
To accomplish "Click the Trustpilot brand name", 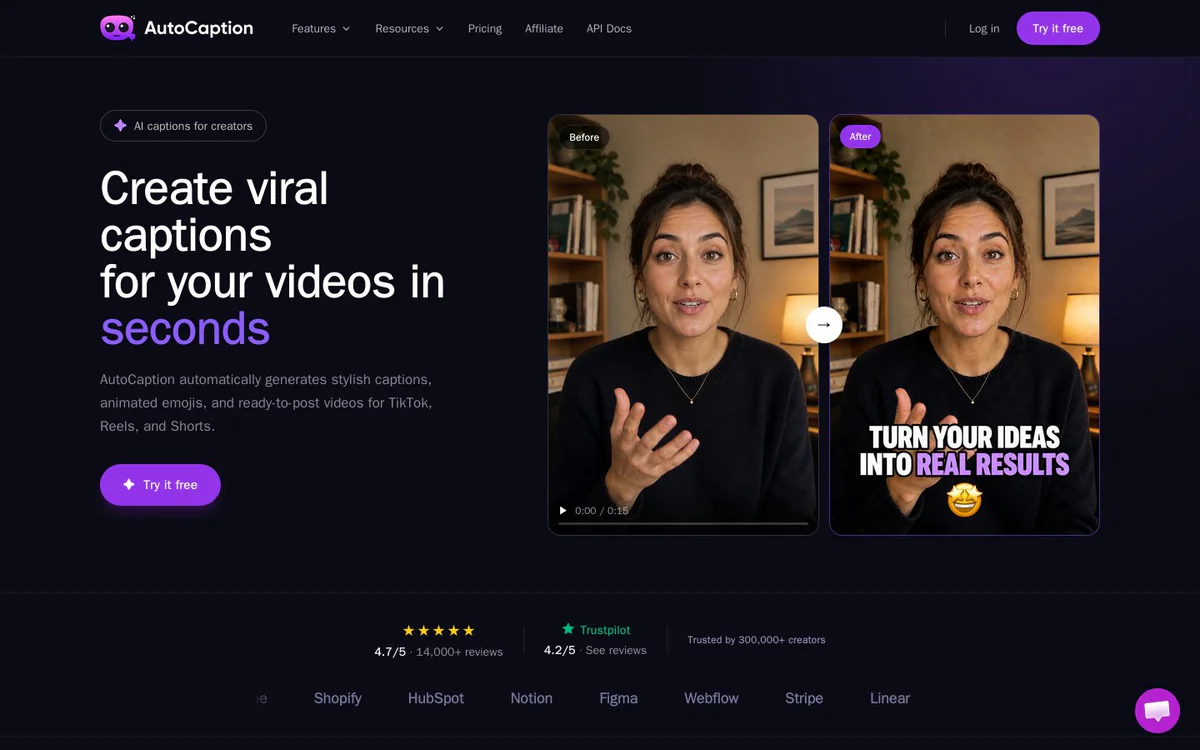I will point(605,630).
